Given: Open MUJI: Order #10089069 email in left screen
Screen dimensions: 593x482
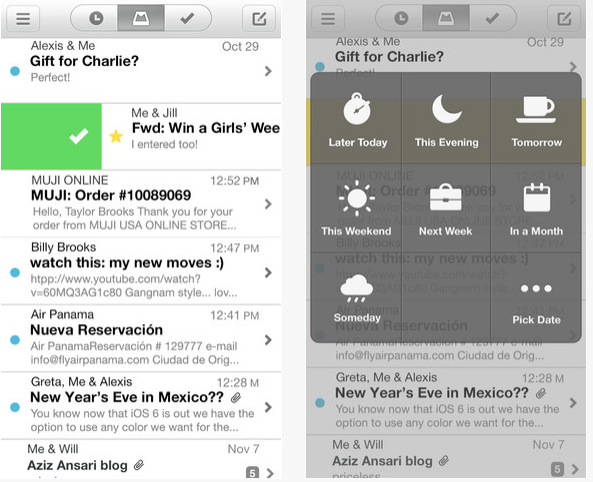Looking at the screenshot, I should (141, 204).
